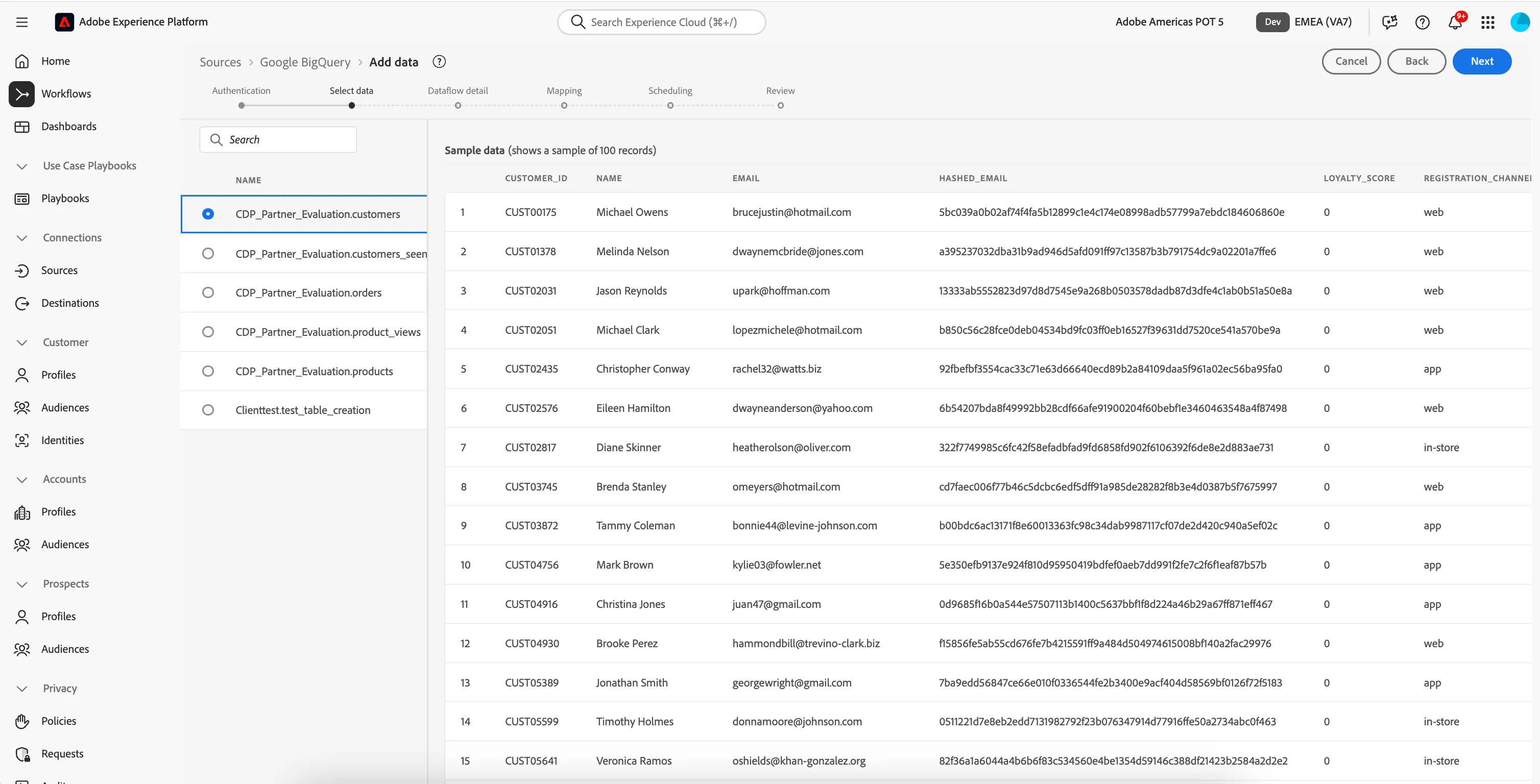Click the Back button

tap(1416, 62)
